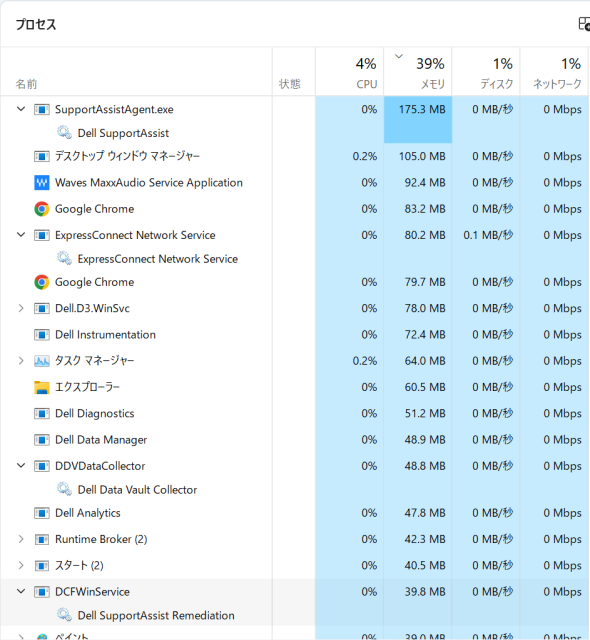590x640 pixels.
Task: Select the Dell Data Vault Collector name
Action: 137,490
